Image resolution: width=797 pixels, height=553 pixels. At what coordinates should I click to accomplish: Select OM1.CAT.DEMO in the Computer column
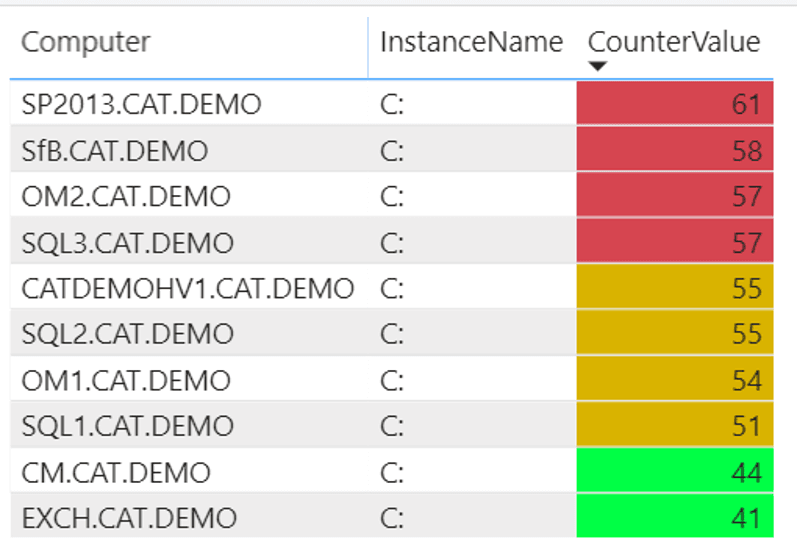click(x=126, y=381)
